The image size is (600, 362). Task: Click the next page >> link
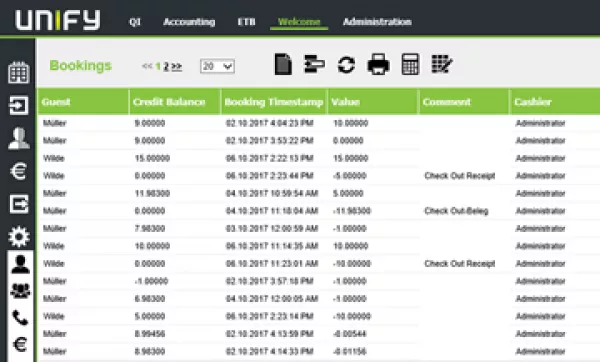pos(176,66)
